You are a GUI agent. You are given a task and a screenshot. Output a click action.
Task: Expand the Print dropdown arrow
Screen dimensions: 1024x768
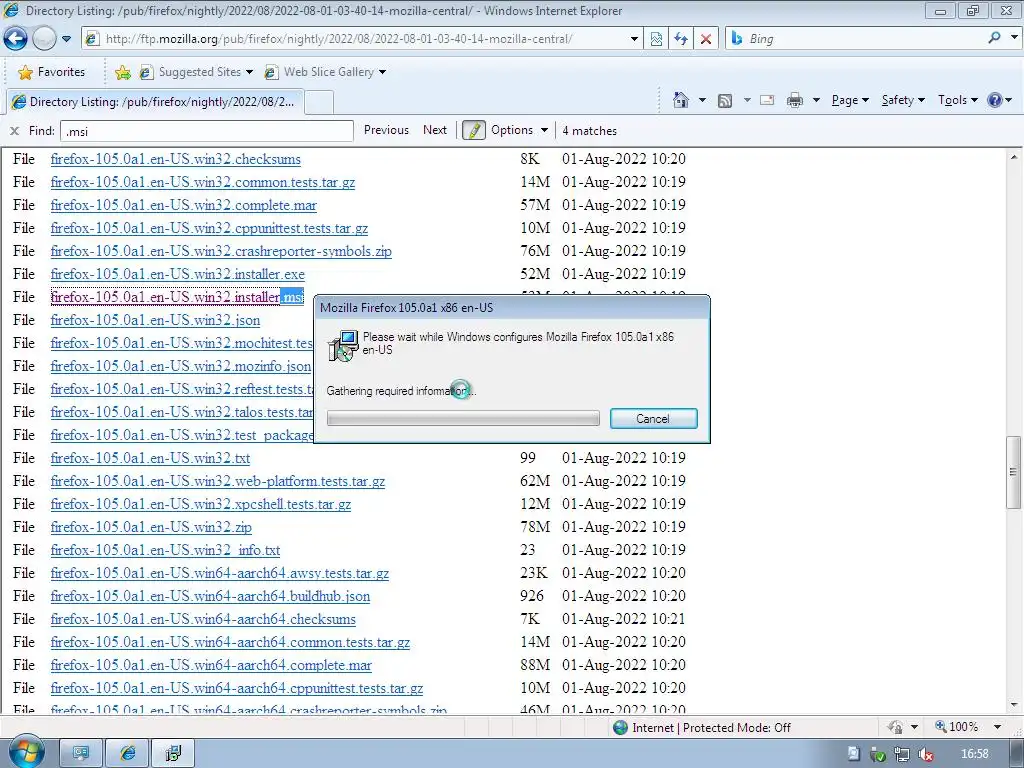point(816,100)
